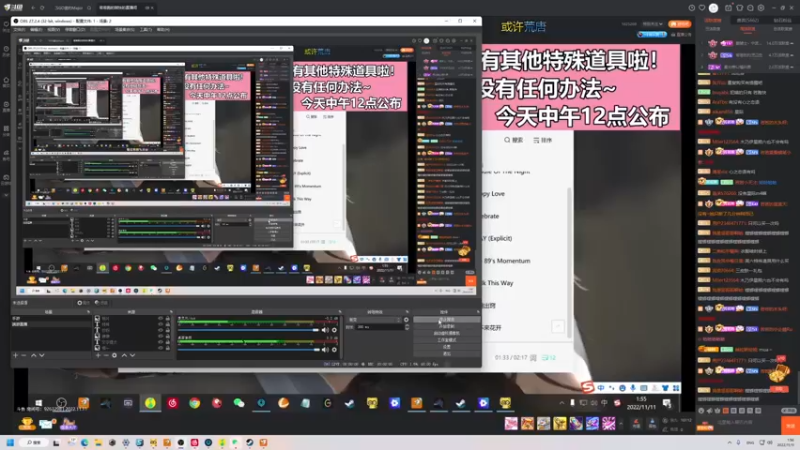
Task: Enable 工作室模式 in OBS controls
Action: point(446,340)
